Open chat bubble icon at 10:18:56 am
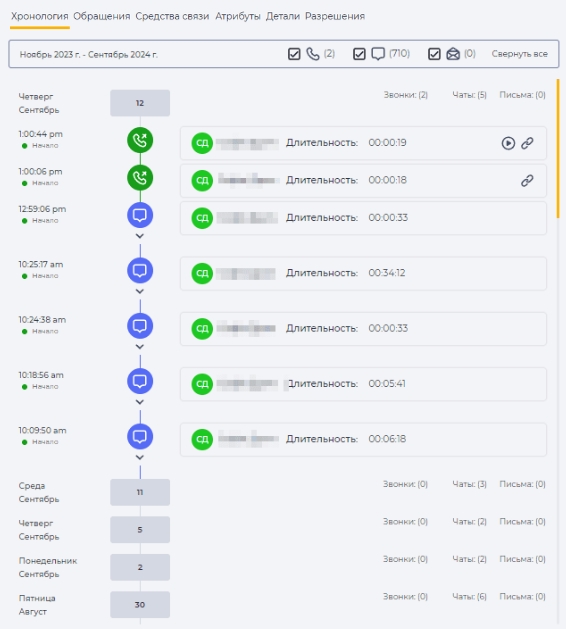 [140, 381]
